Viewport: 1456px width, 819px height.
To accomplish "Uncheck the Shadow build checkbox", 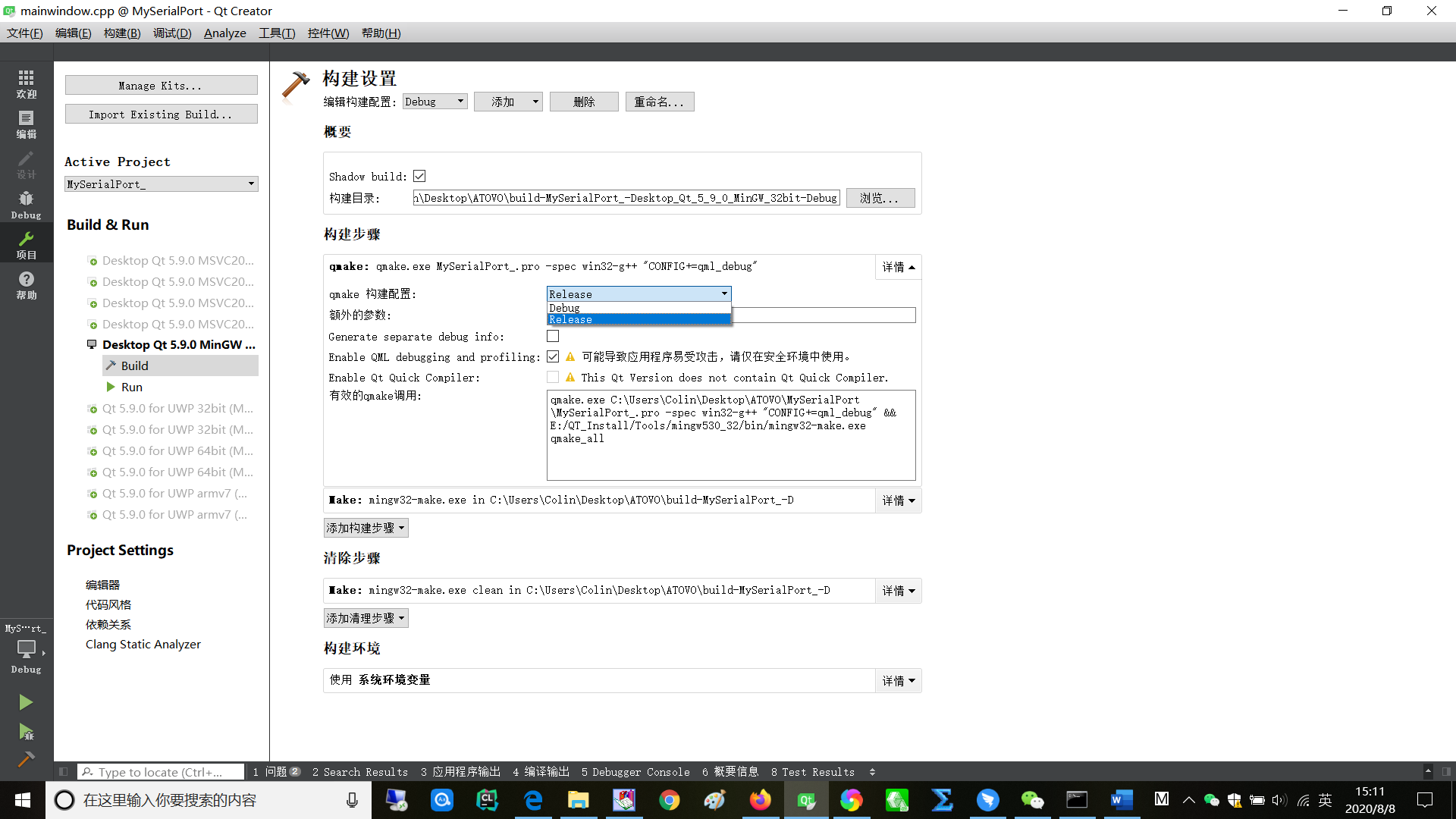I will point(419,175).
